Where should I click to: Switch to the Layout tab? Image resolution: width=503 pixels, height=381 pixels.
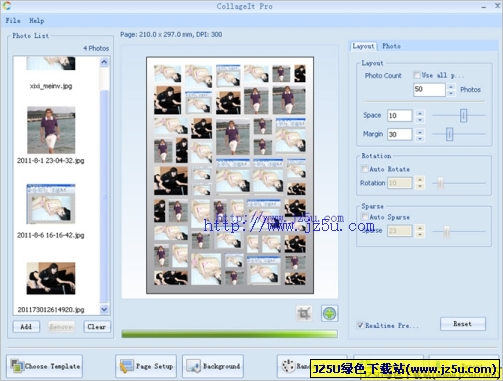tap(363, 46)
